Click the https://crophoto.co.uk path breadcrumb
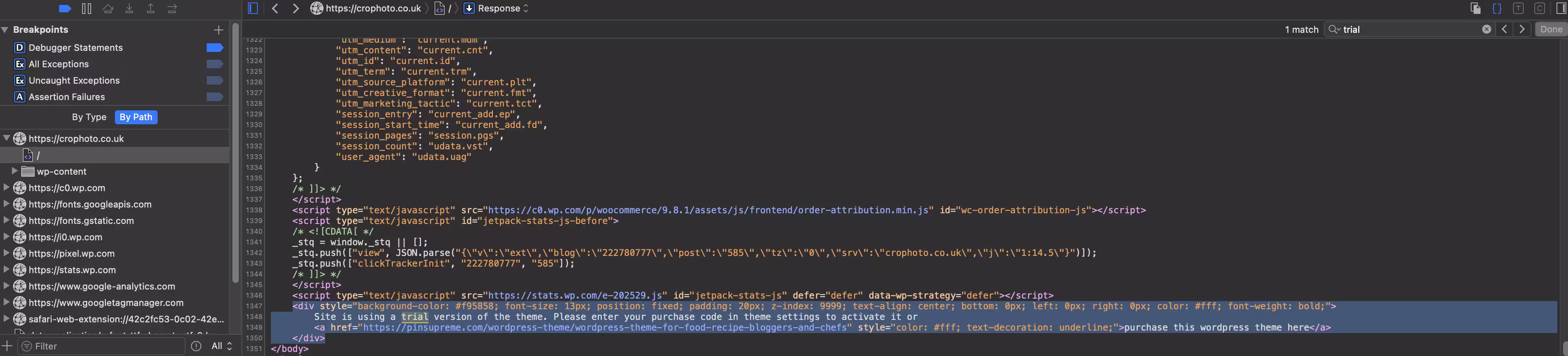Screen dimensions: 1568x356 (x=366, y=9)
